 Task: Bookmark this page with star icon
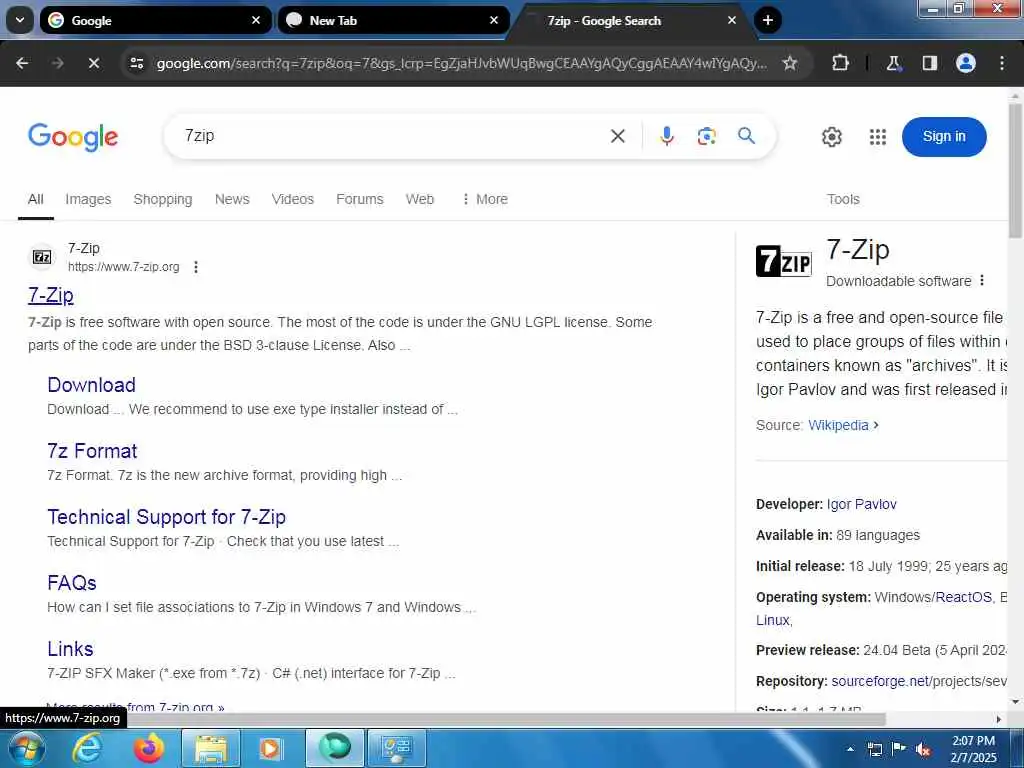790,63
